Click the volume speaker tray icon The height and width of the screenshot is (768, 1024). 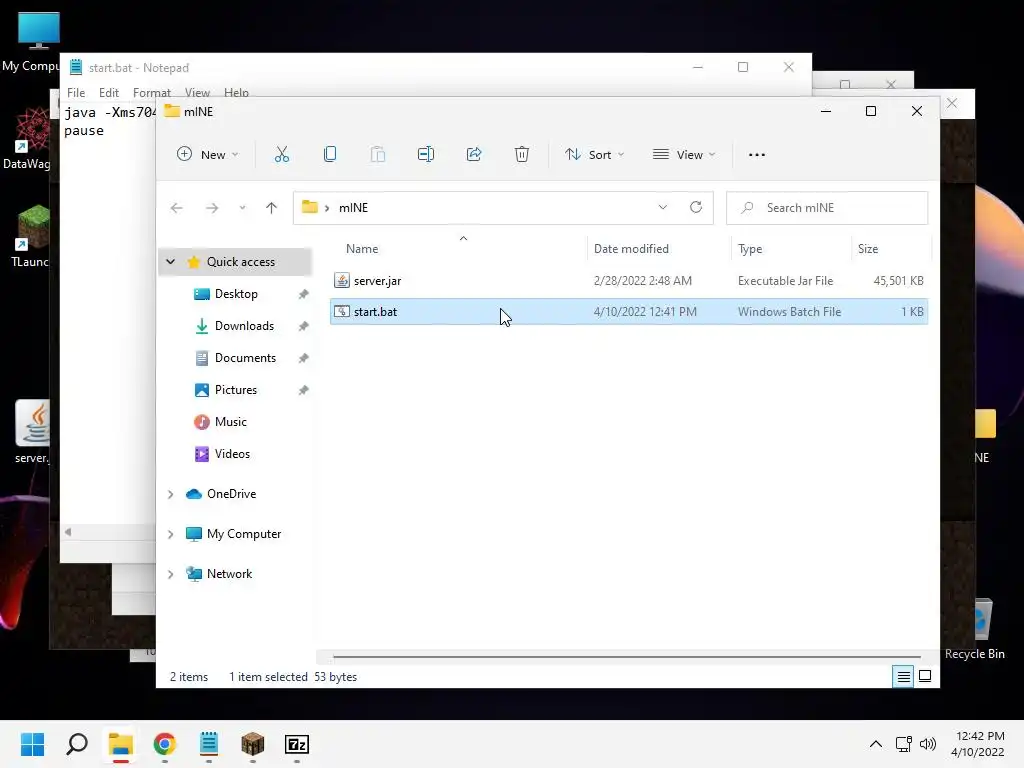[927, 744]
